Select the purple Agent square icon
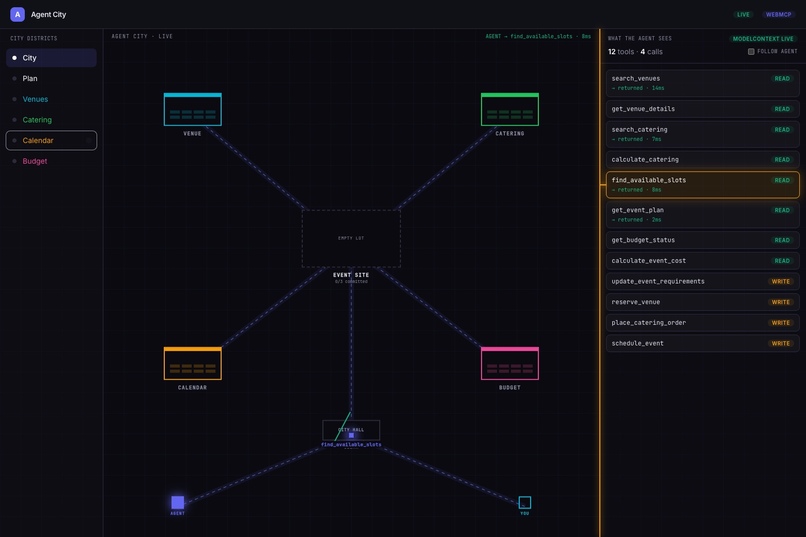The width and height of the screenshot is (806, 537). (177, 502)
